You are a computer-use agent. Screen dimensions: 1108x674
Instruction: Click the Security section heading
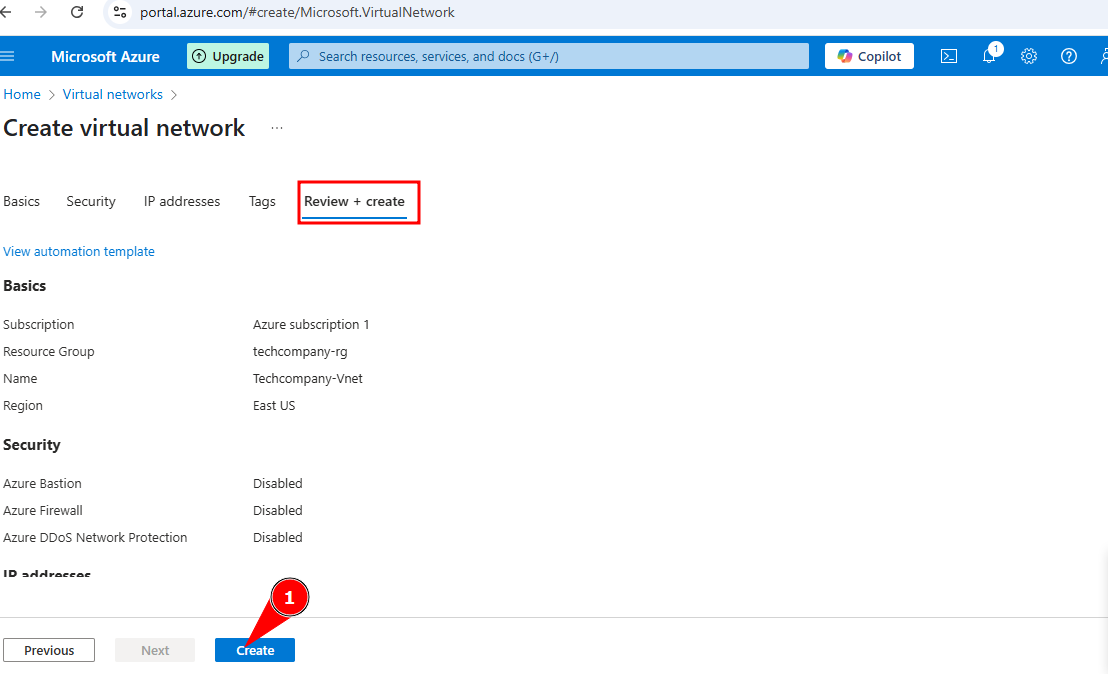(x=32, y=445)
